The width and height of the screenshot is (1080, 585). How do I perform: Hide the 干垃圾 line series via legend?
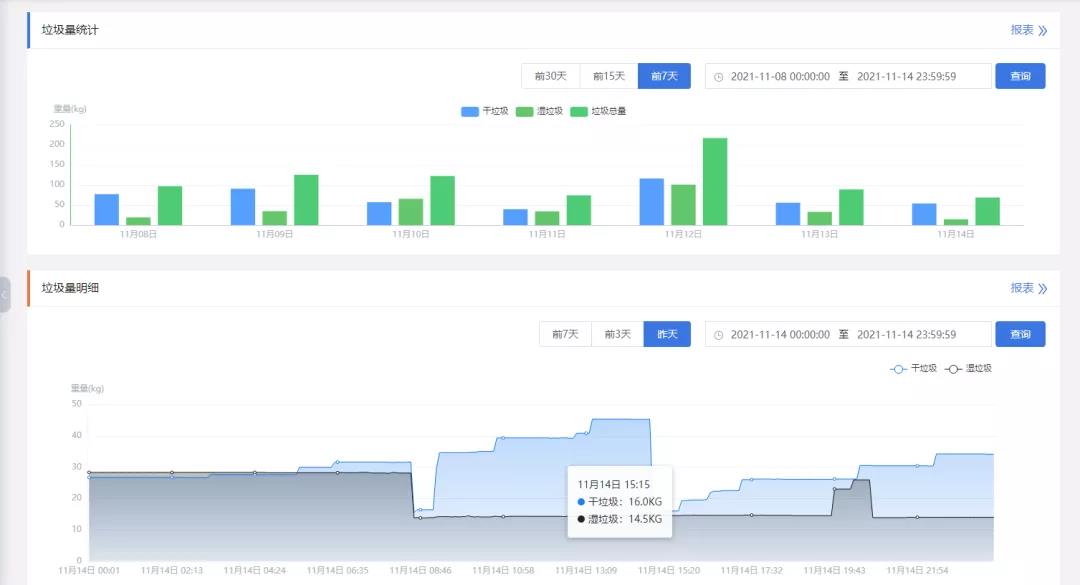(913, 369)
